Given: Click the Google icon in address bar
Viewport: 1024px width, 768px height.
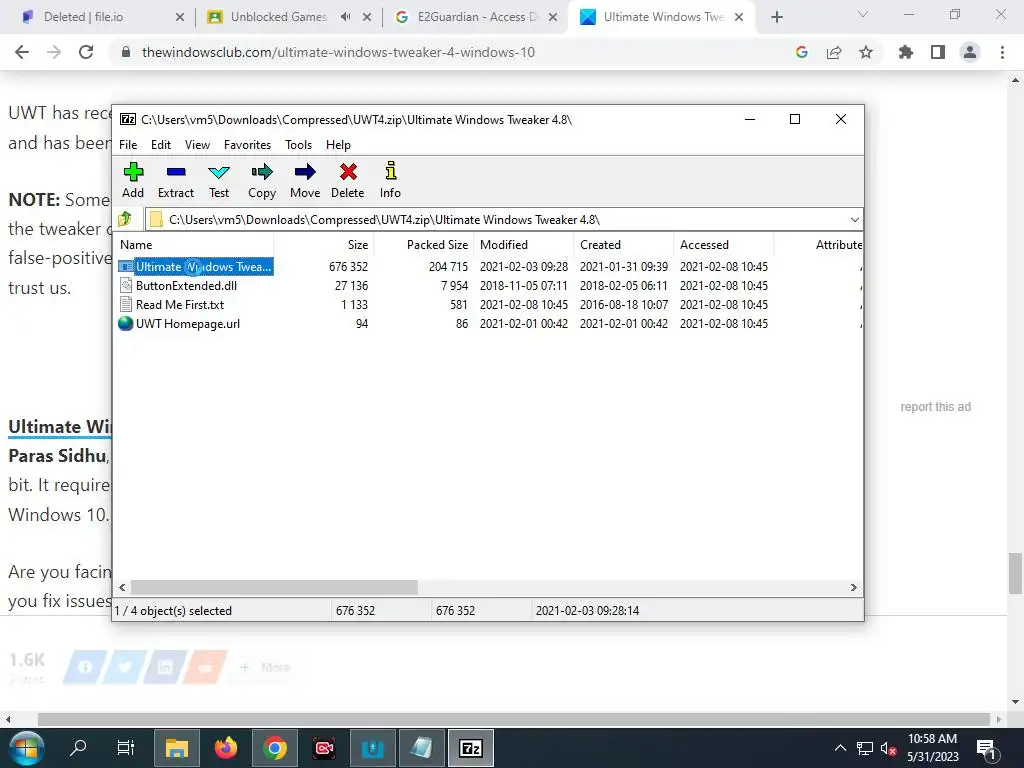Looking at the screenshot, I should pyautogui.click(x=802, y=52).
